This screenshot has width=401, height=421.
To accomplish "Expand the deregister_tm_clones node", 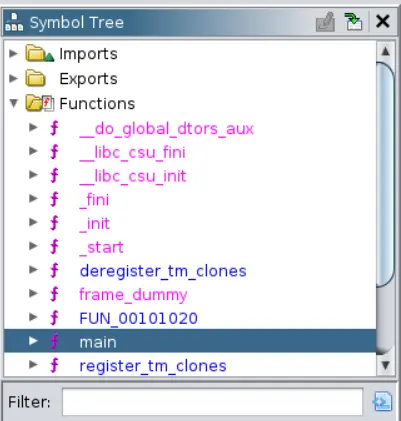I will click(33, 269).
